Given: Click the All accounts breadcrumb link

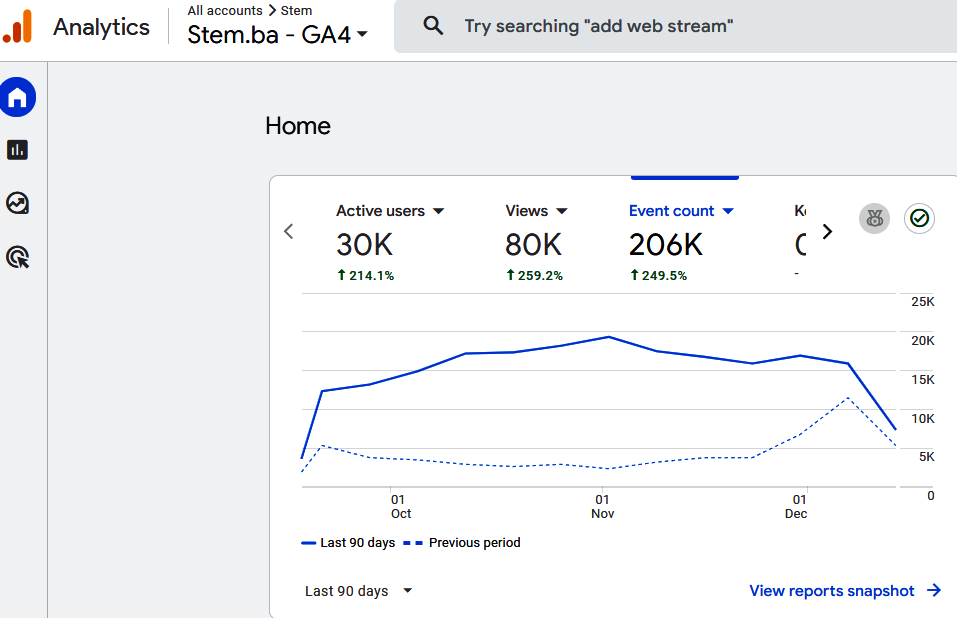Looking at the screenshot, I should point(225,11).
